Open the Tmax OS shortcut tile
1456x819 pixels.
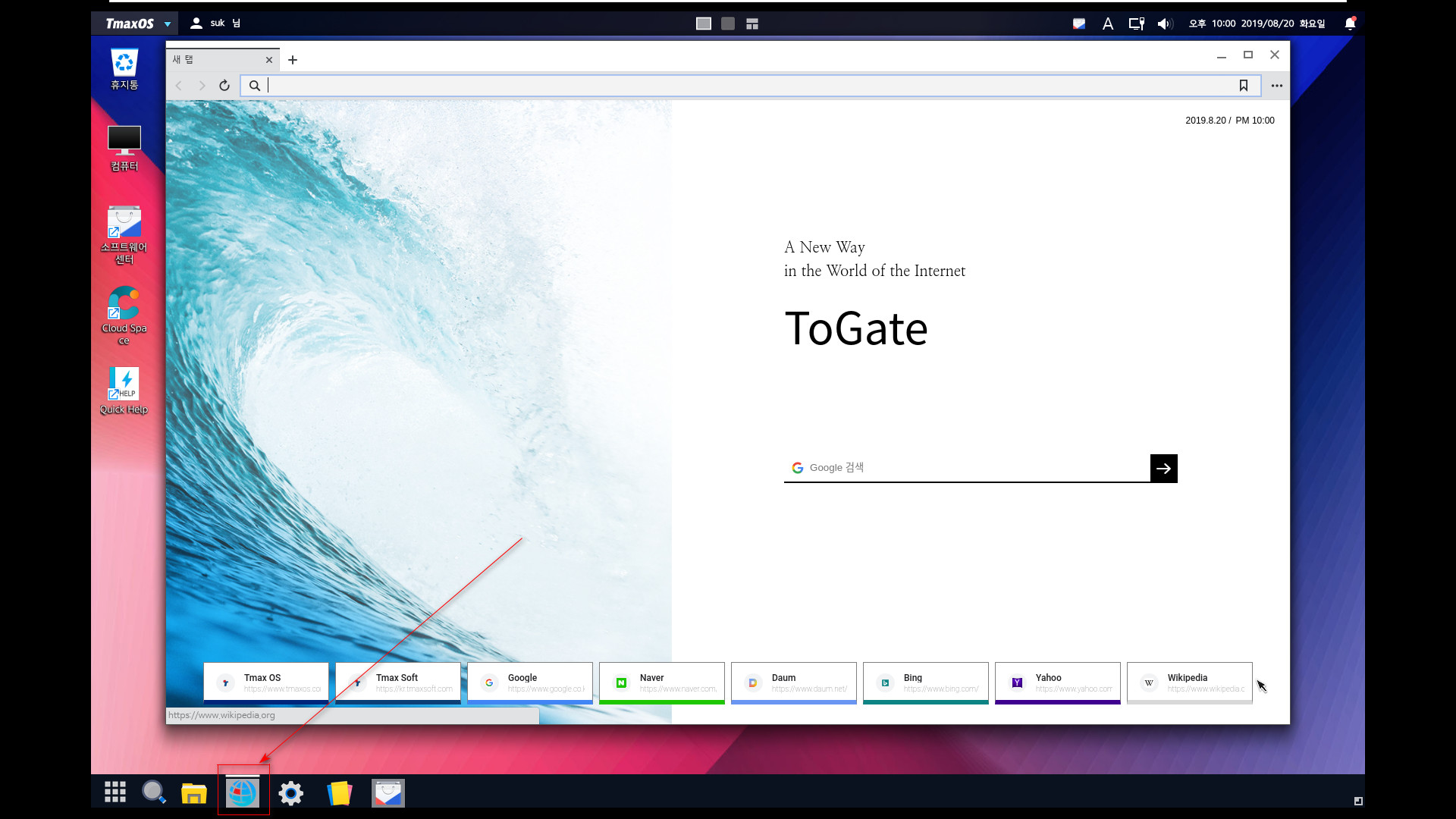pos(266,683)
